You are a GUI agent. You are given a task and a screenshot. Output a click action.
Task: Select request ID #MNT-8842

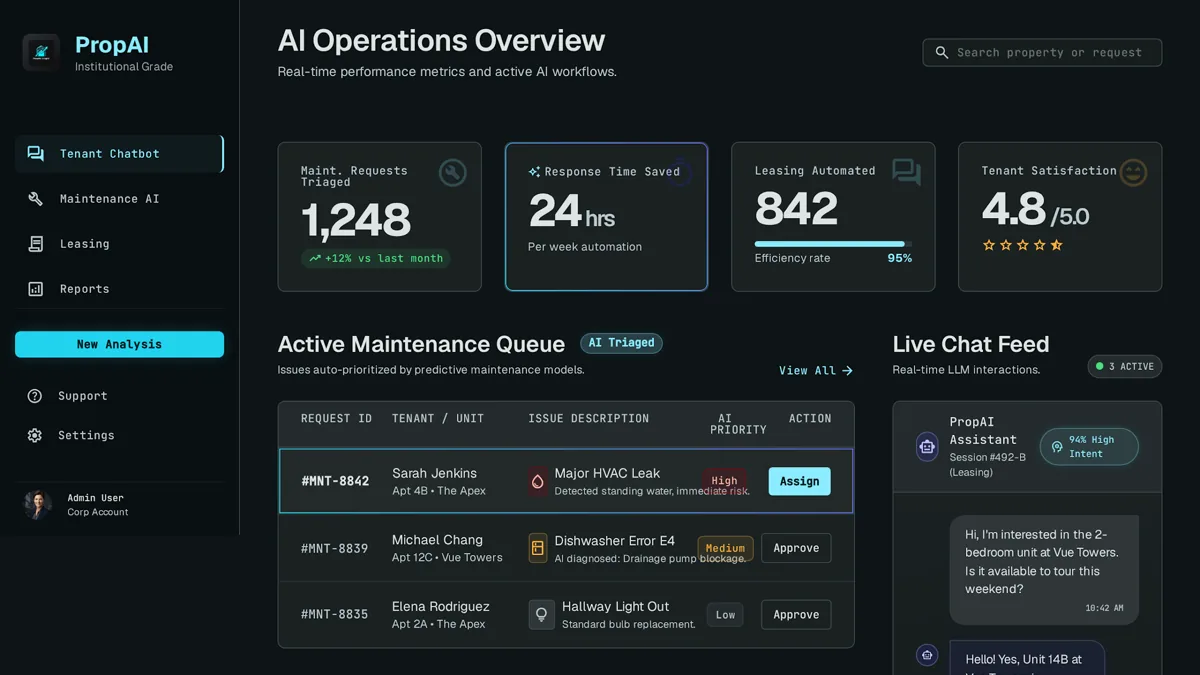(x=335, y=481)
